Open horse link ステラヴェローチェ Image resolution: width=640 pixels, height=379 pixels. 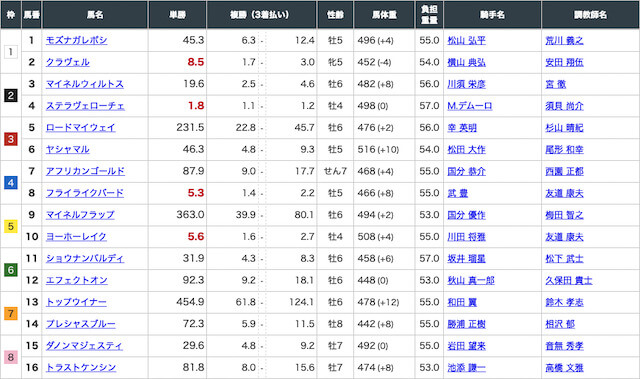click(x=85, y=106)
